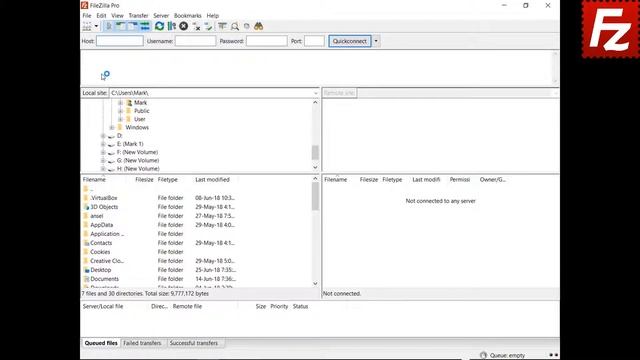Click the FileZilla Pro title bar icon

84,5
